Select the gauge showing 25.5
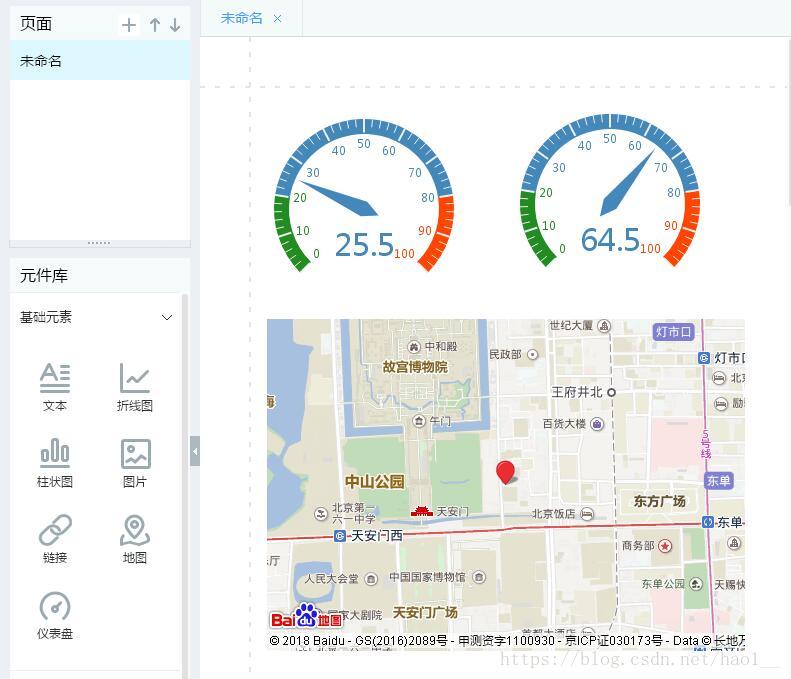This screenshot has height=679, width=791. coord(364,196)
